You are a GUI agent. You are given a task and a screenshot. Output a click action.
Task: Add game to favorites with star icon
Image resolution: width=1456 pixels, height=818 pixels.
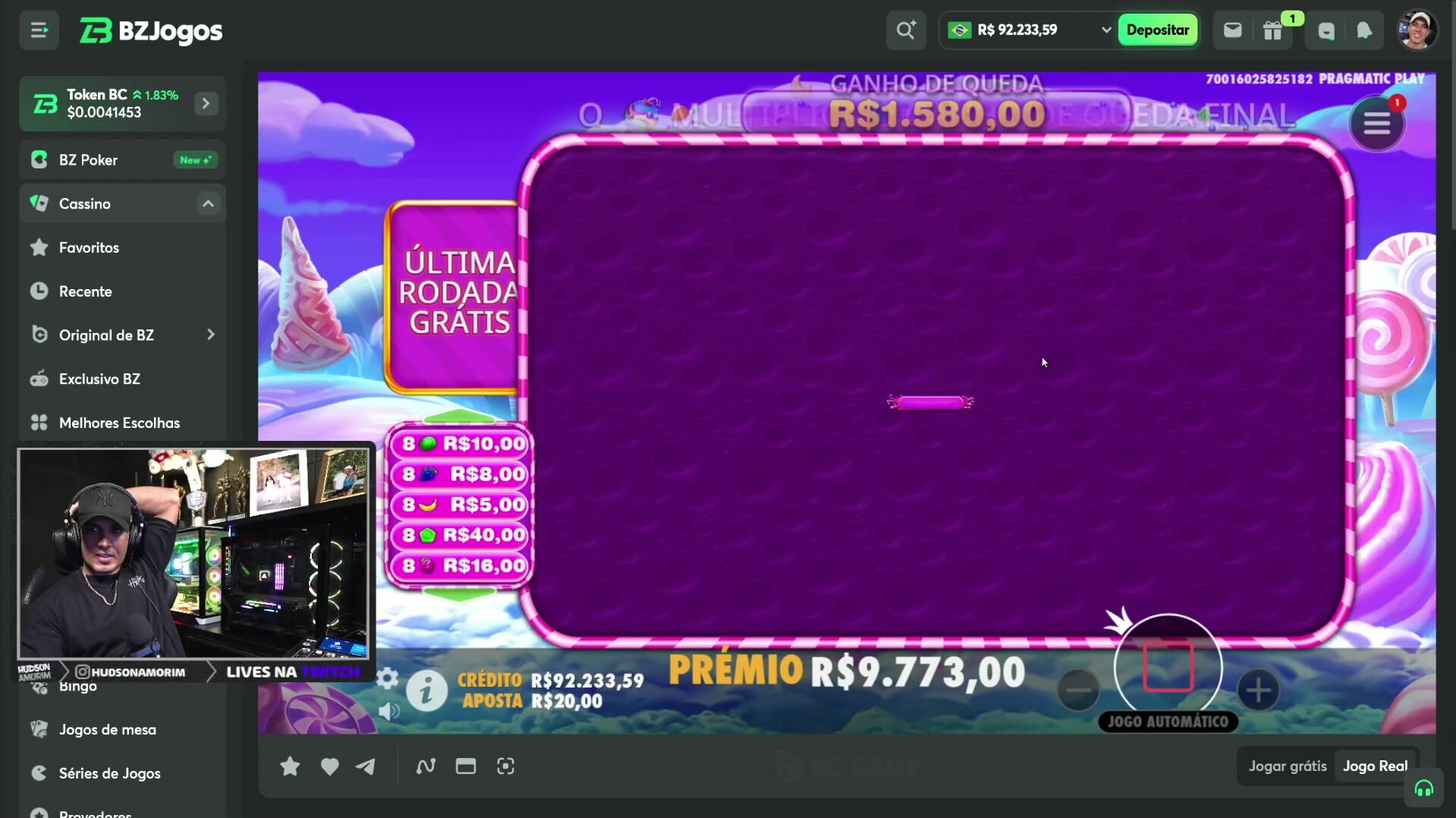pyautogui.click(x=290, y=766)
